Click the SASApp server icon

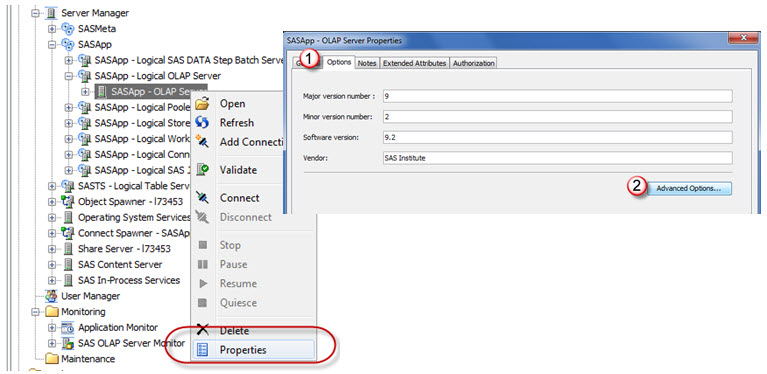[x=68, y=44]
